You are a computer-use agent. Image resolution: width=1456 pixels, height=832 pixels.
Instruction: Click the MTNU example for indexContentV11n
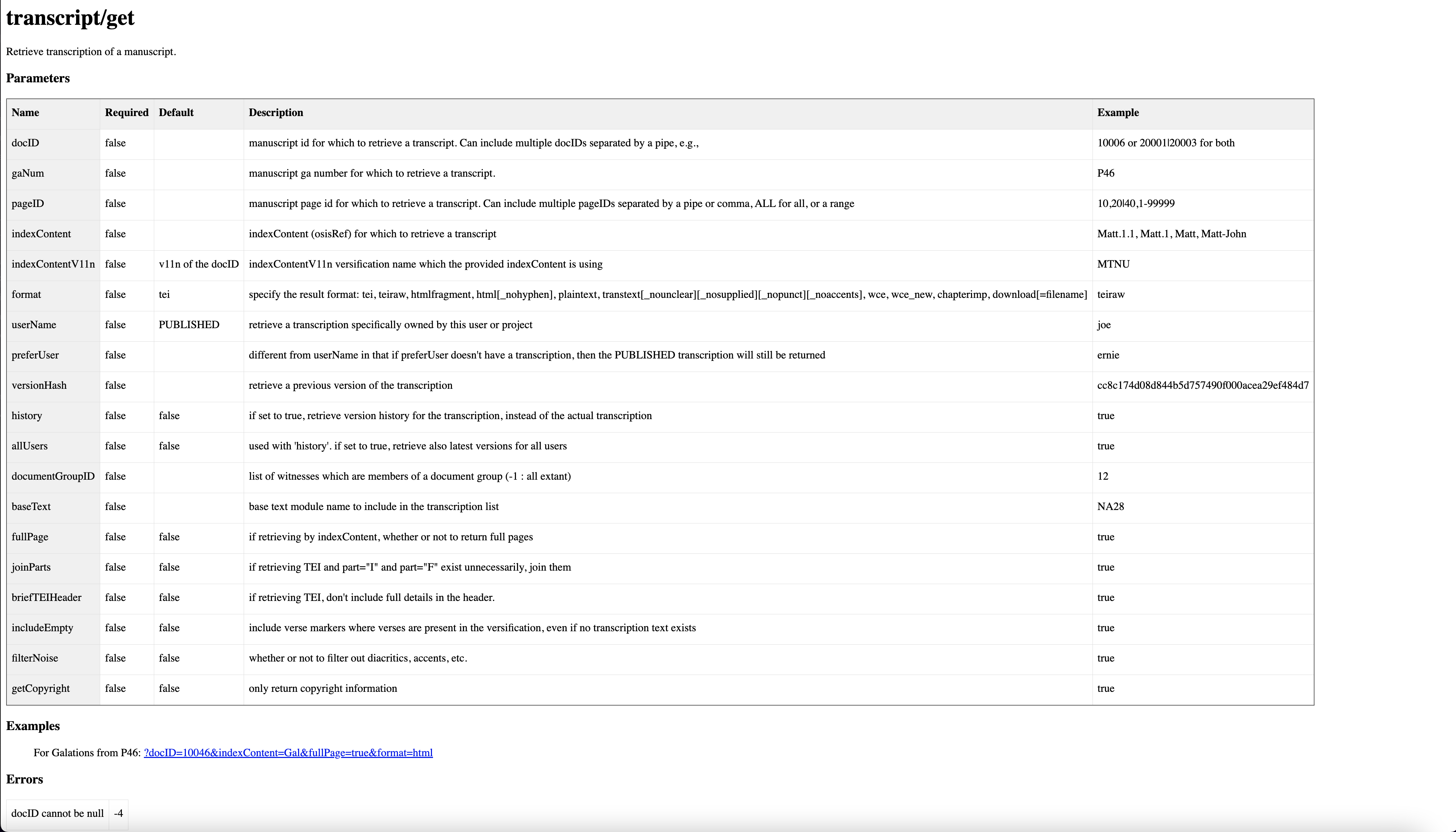(x=1113, y=264)
